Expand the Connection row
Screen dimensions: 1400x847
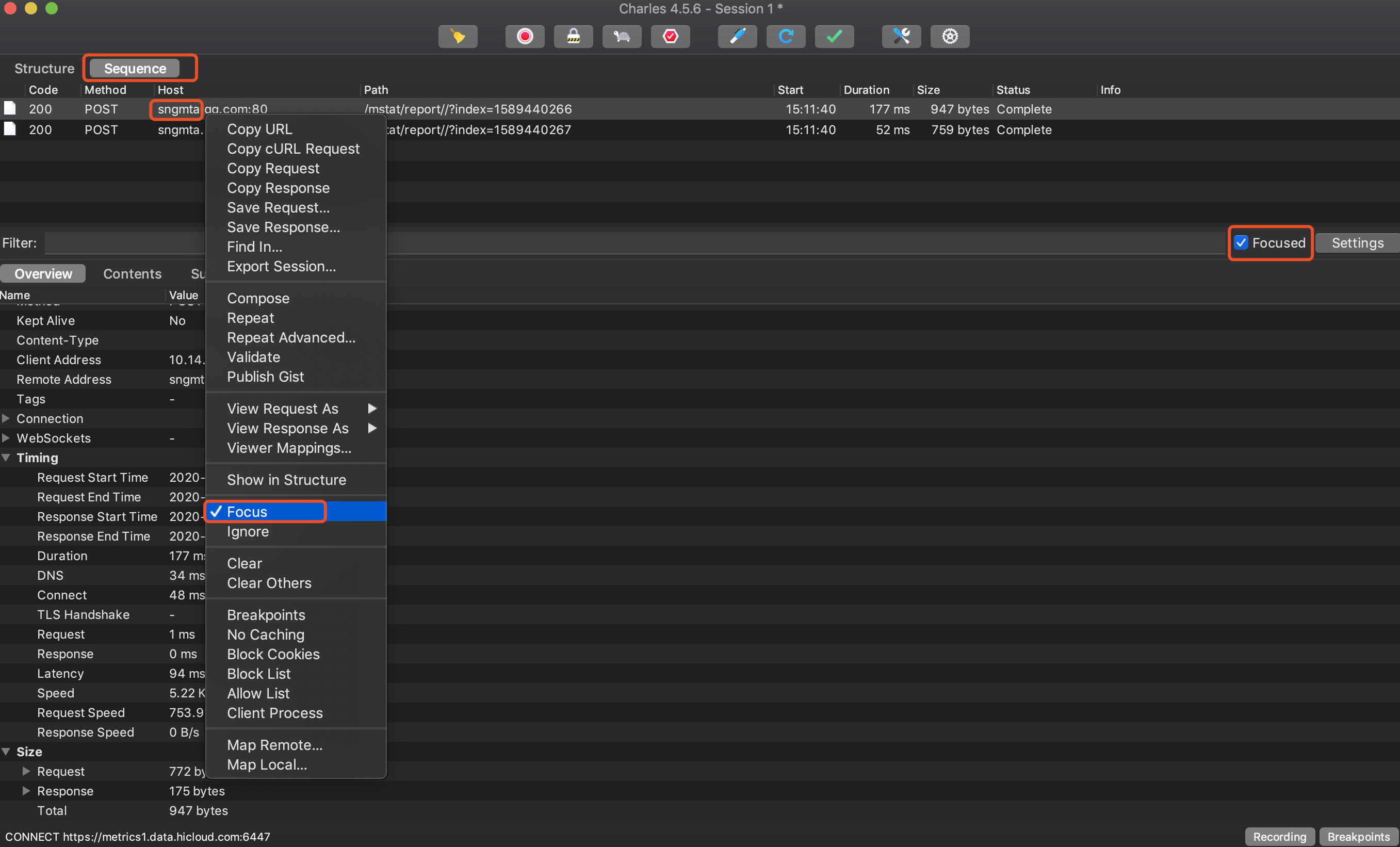pos(6,419)
